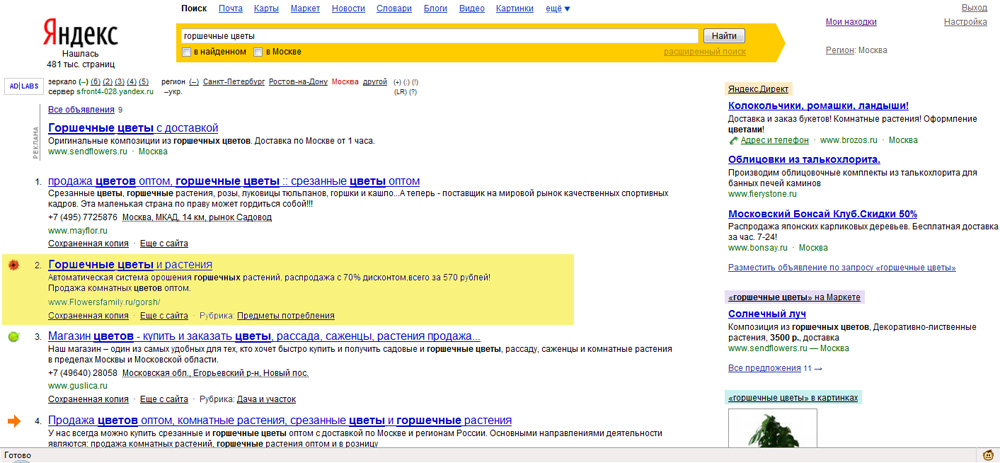Open the Видео tab
1000x463 pixels.
(471, 8)
